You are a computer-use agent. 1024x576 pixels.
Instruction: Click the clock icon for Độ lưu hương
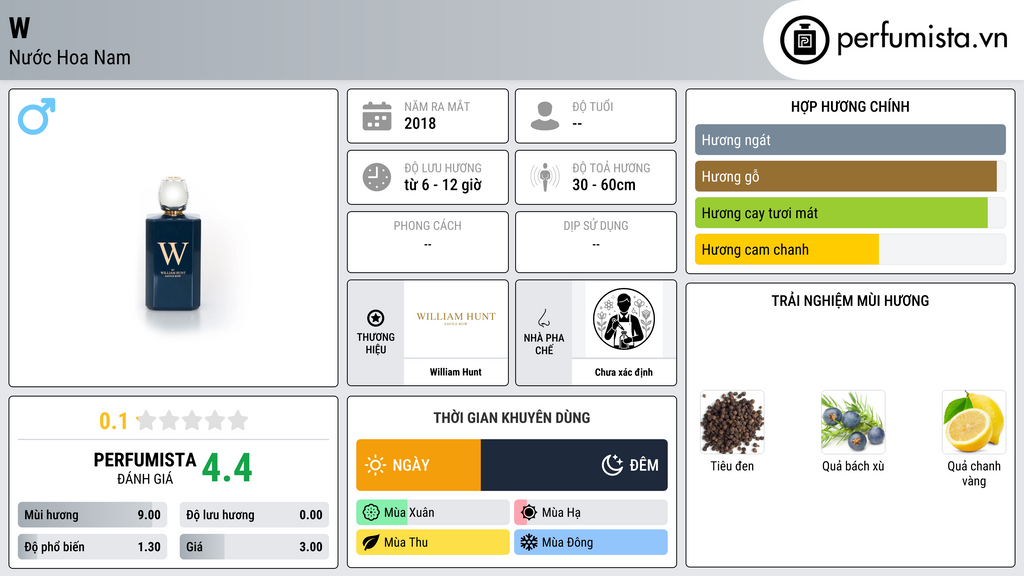click(x=377, y=177)
